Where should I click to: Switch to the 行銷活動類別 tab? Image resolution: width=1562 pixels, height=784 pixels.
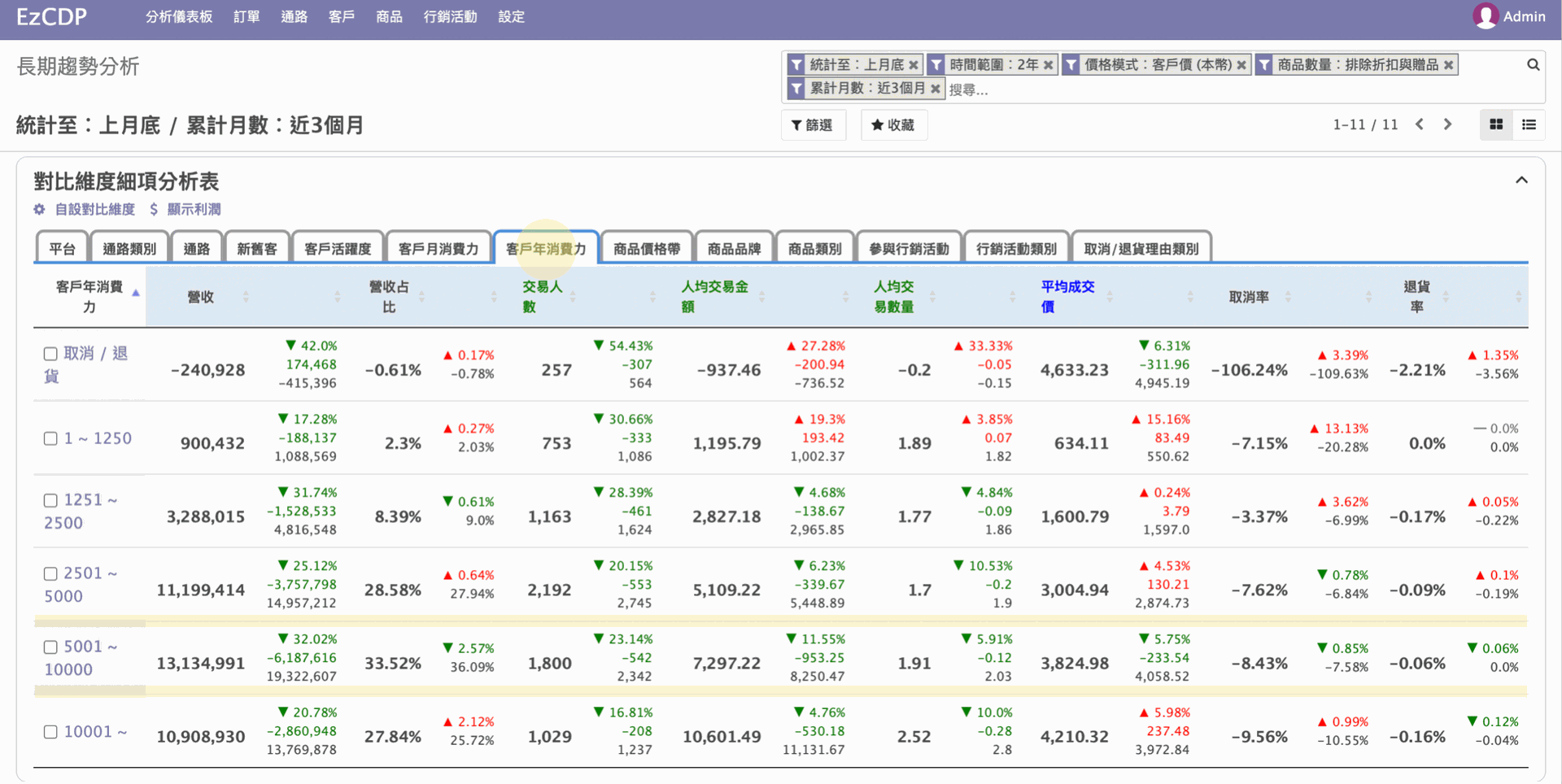[1016, 249]
